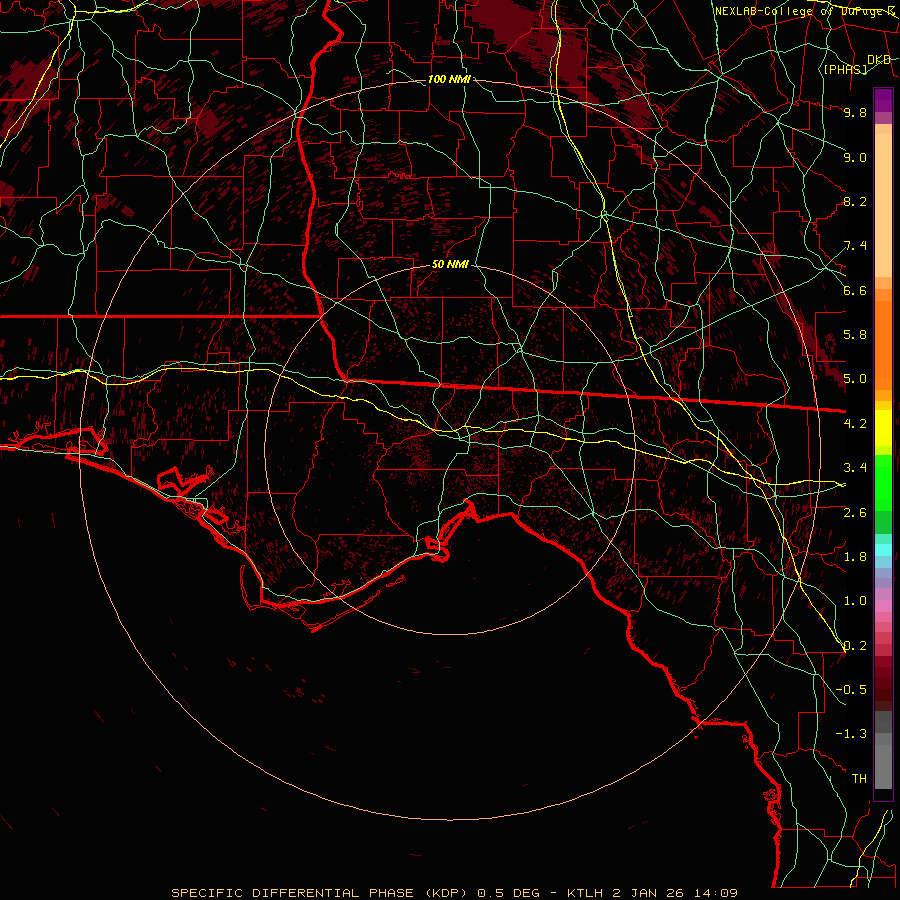
Task: Click the 8.2 value on the color scale
Action: coord(855,201)
